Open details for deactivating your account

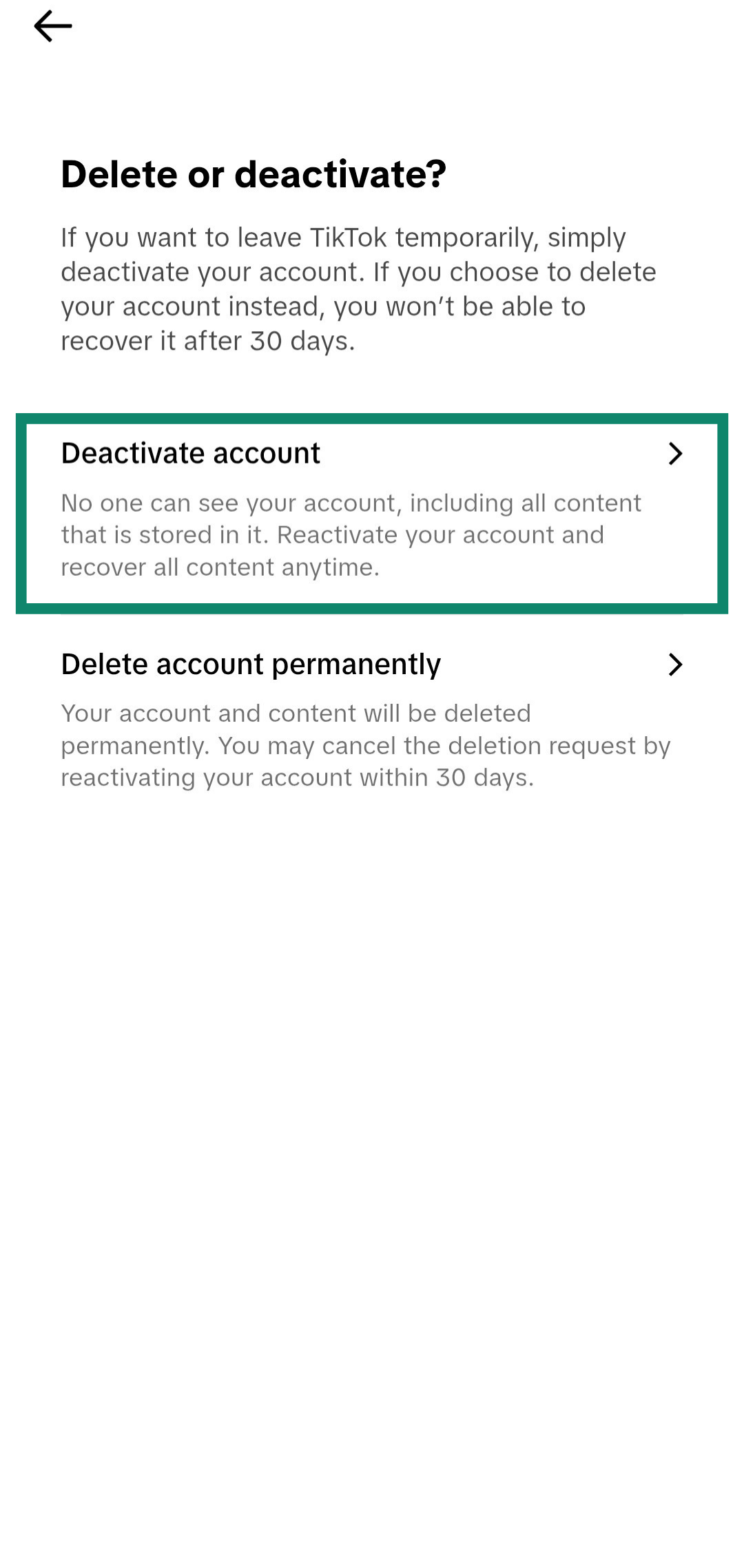click(x=190, y=453)
